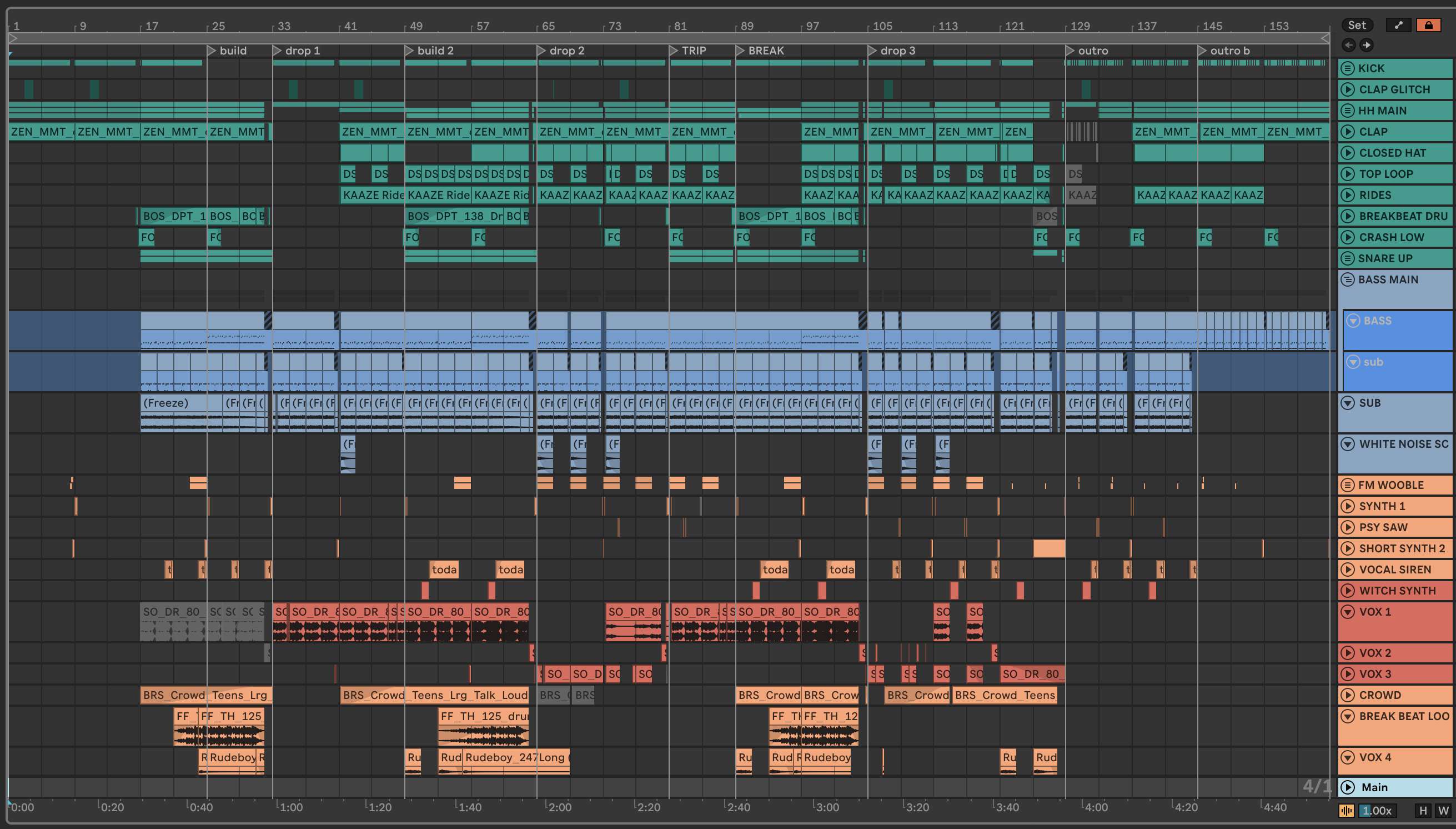
Task: Jump to previous locator arrow
Action: pyautogui.click(x=1348, y=45)
